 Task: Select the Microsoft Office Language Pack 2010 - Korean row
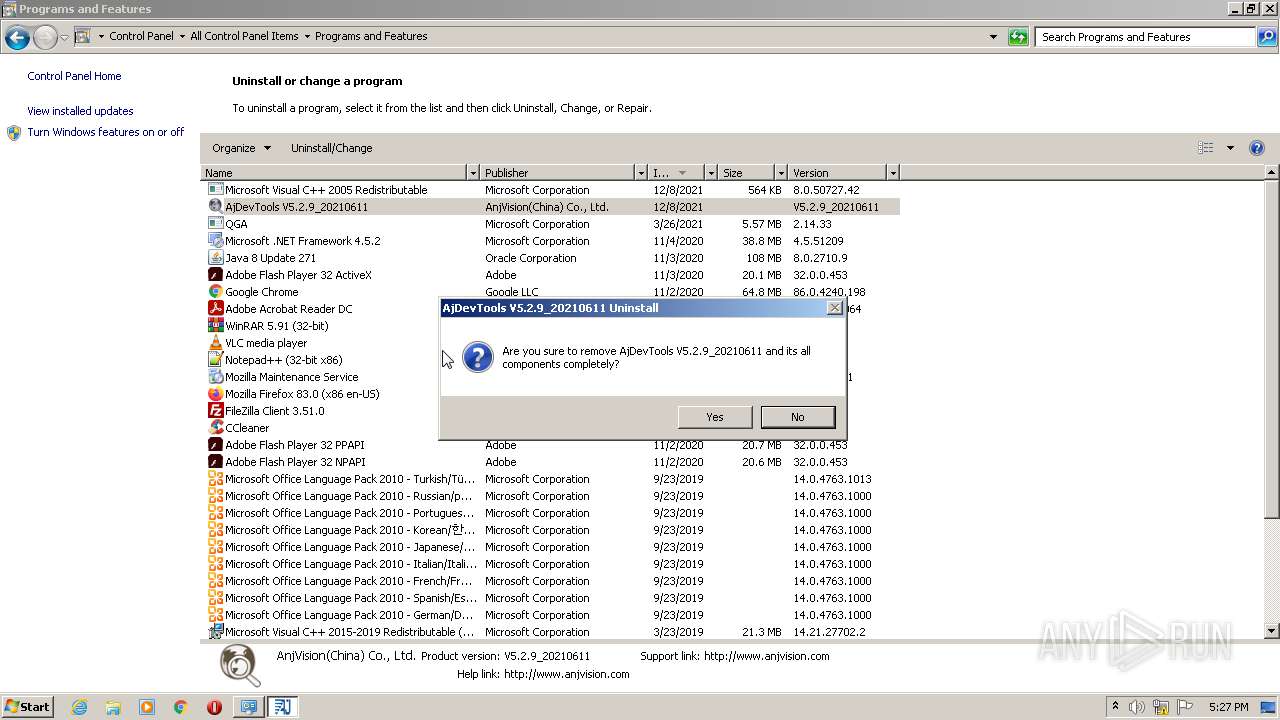552,529
